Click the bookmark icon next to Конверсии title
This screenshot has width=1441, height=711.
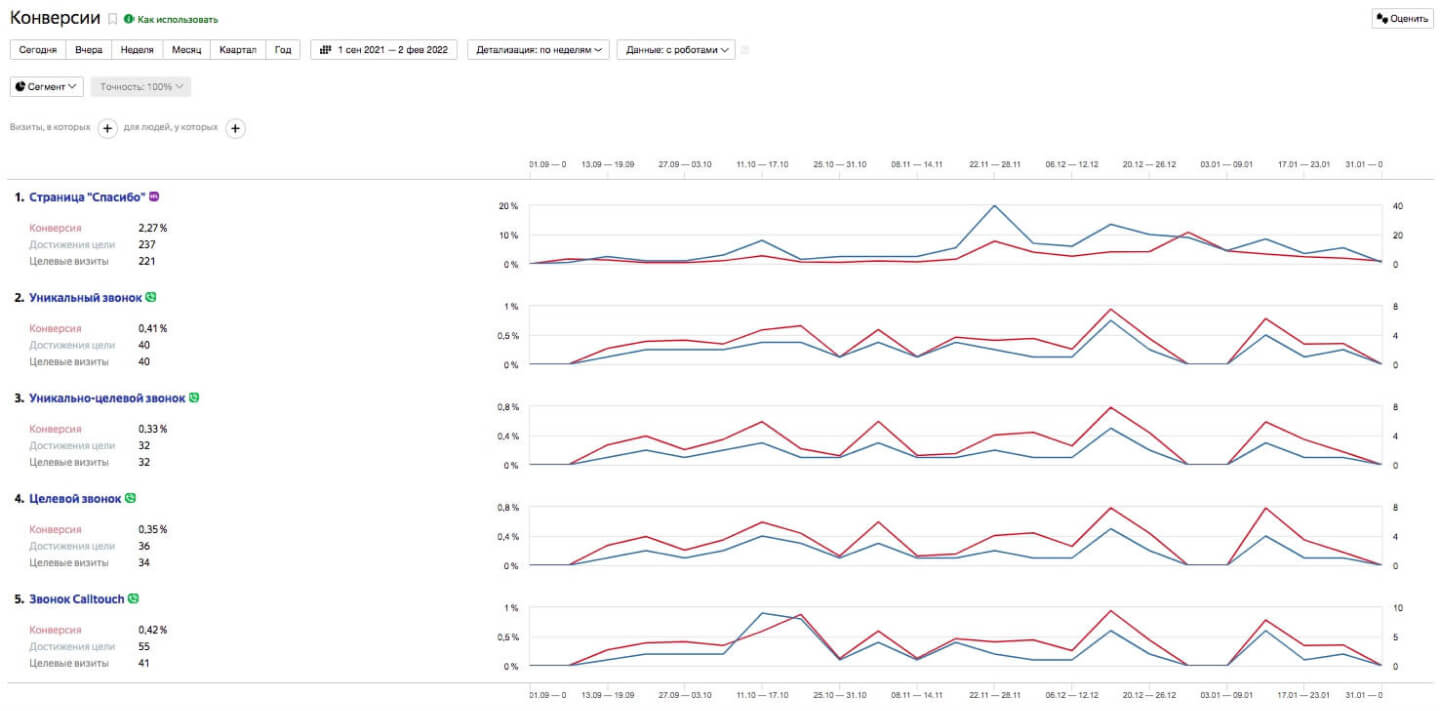coord(113,19)
